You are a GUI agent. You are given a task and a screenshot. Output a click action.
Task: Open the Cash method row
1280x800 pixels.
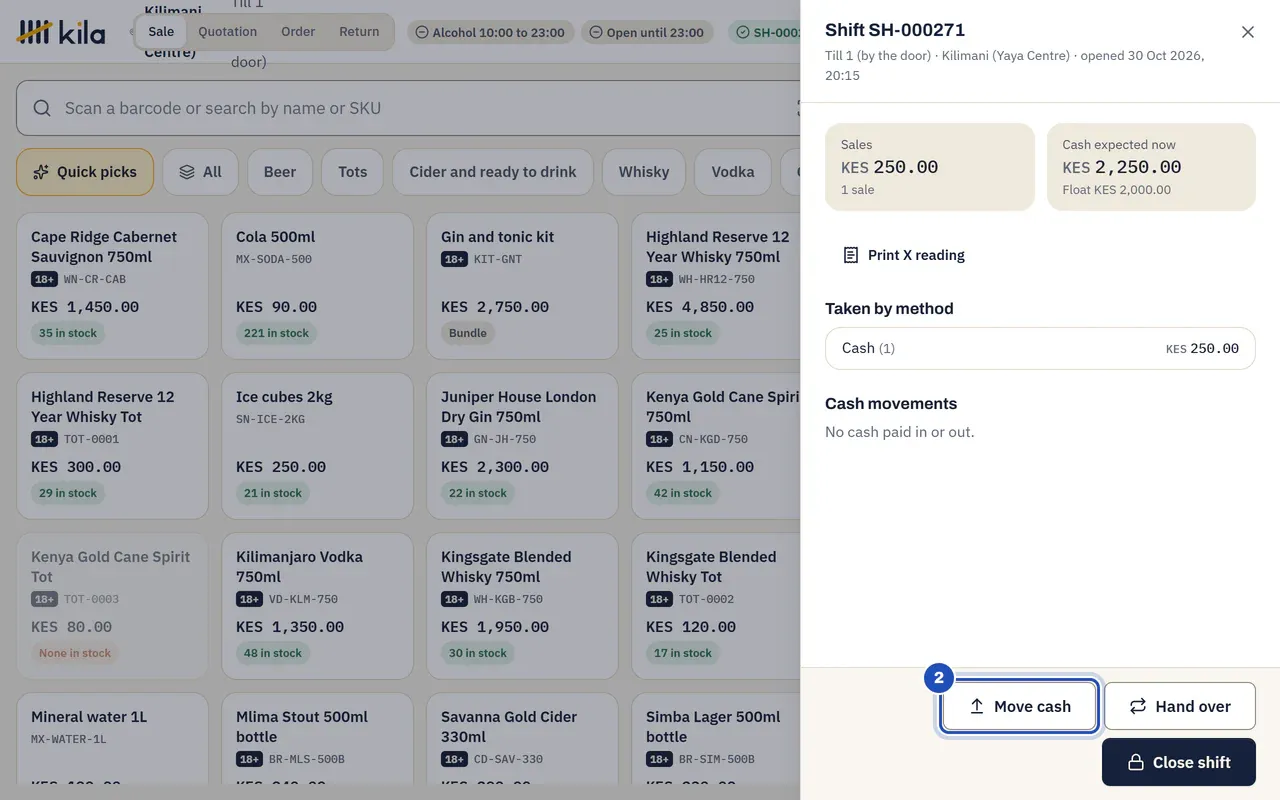click(1040, 348)
